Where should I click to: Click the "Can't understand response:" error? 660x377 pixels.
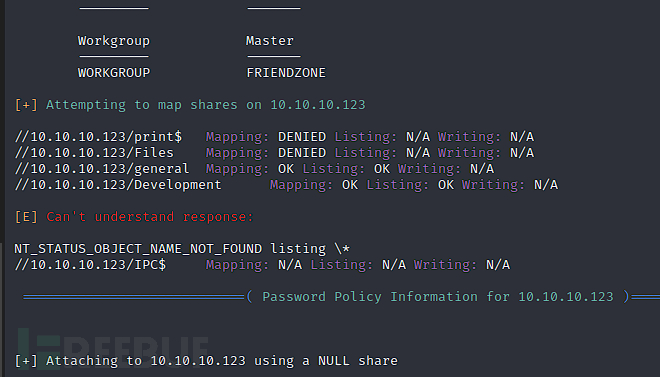[149, 217]
